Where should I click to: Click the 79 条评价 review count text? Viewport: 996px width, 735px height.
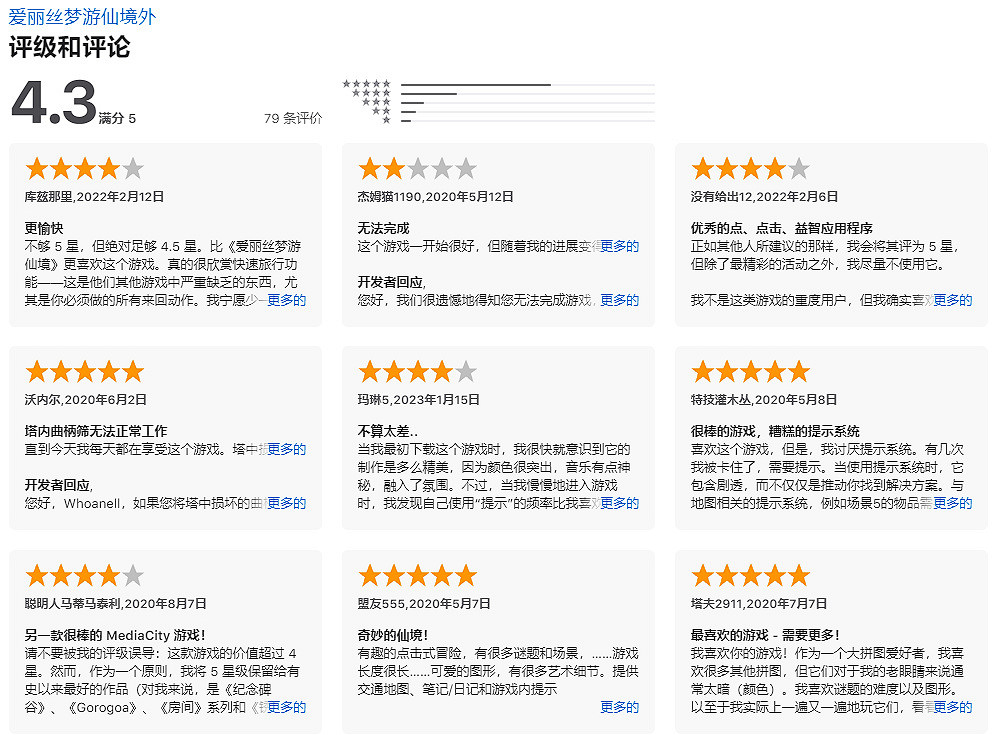click(288, 120)
